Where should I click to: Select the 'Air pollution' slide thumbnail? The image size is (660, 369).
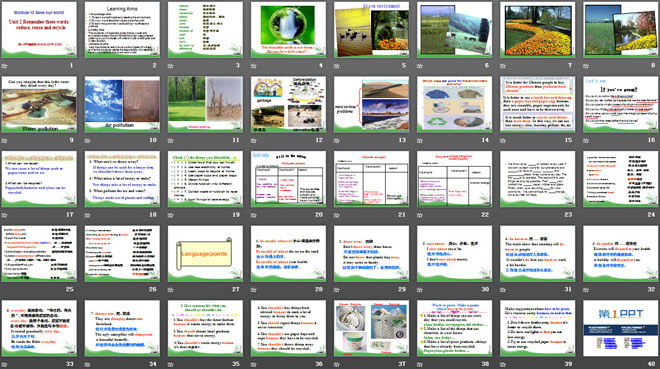click(122, 104)
